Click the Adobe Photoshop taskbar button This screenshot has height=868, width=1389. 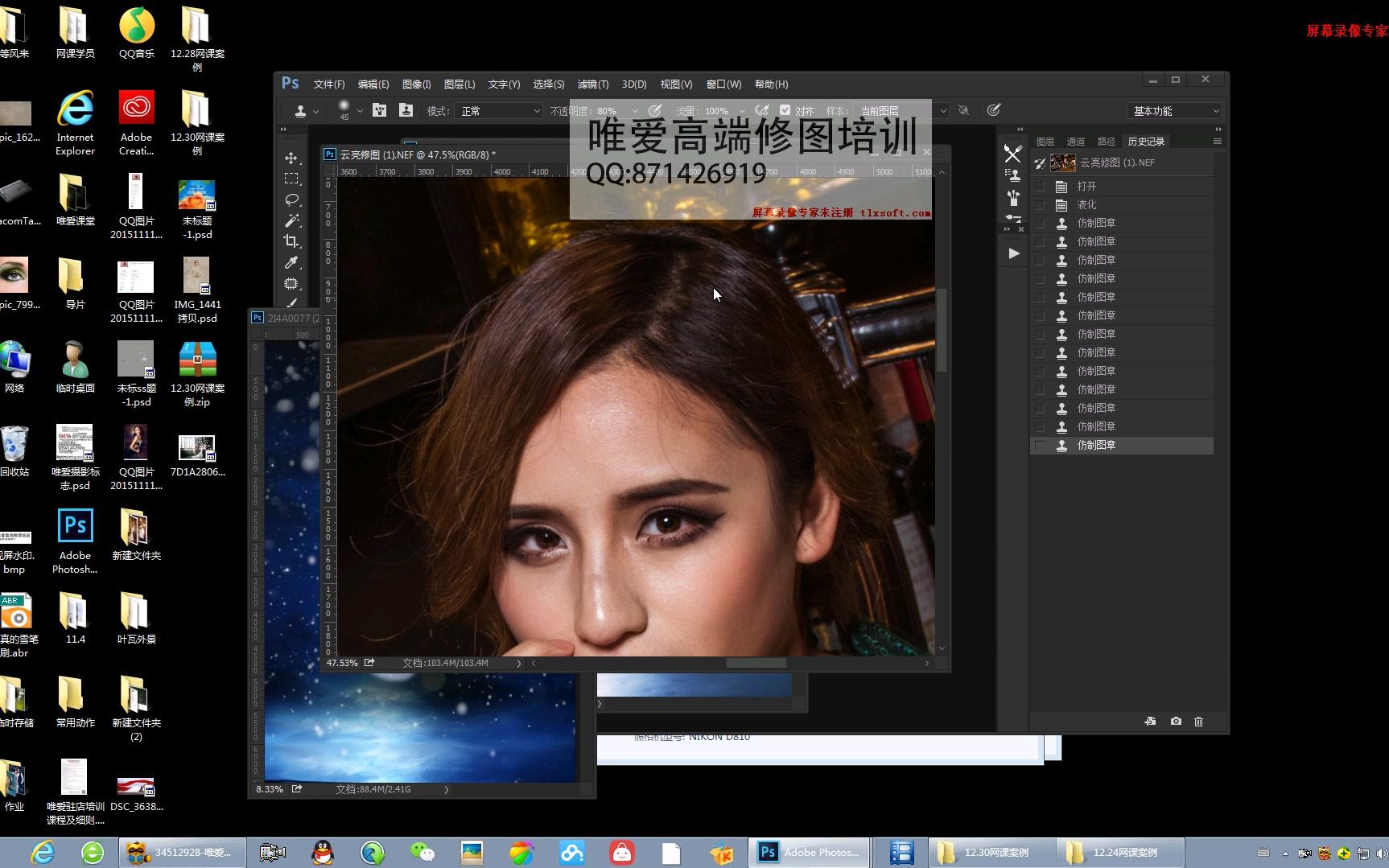(x=809, y=852)
